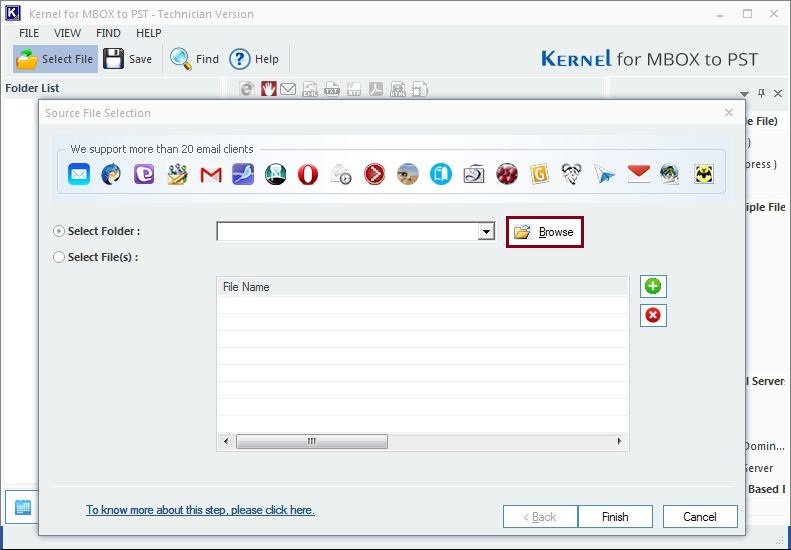The image size is (791, 550).
Task: Click the stop hand icon in preview toolbar
Action: [x=268, y=89]
